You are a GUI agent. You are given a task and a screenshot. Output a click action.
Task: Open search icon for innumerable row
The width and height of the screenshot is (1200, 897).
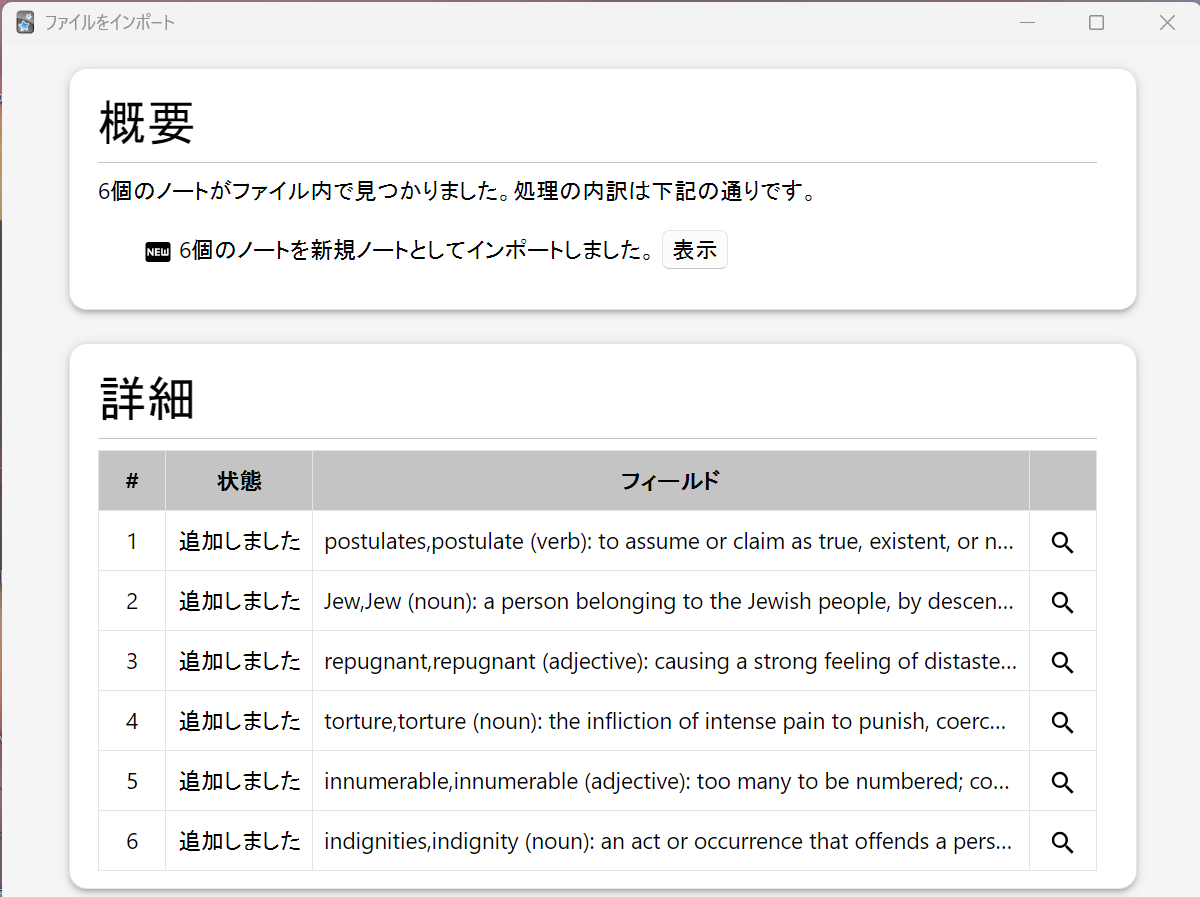(1062, 782)
